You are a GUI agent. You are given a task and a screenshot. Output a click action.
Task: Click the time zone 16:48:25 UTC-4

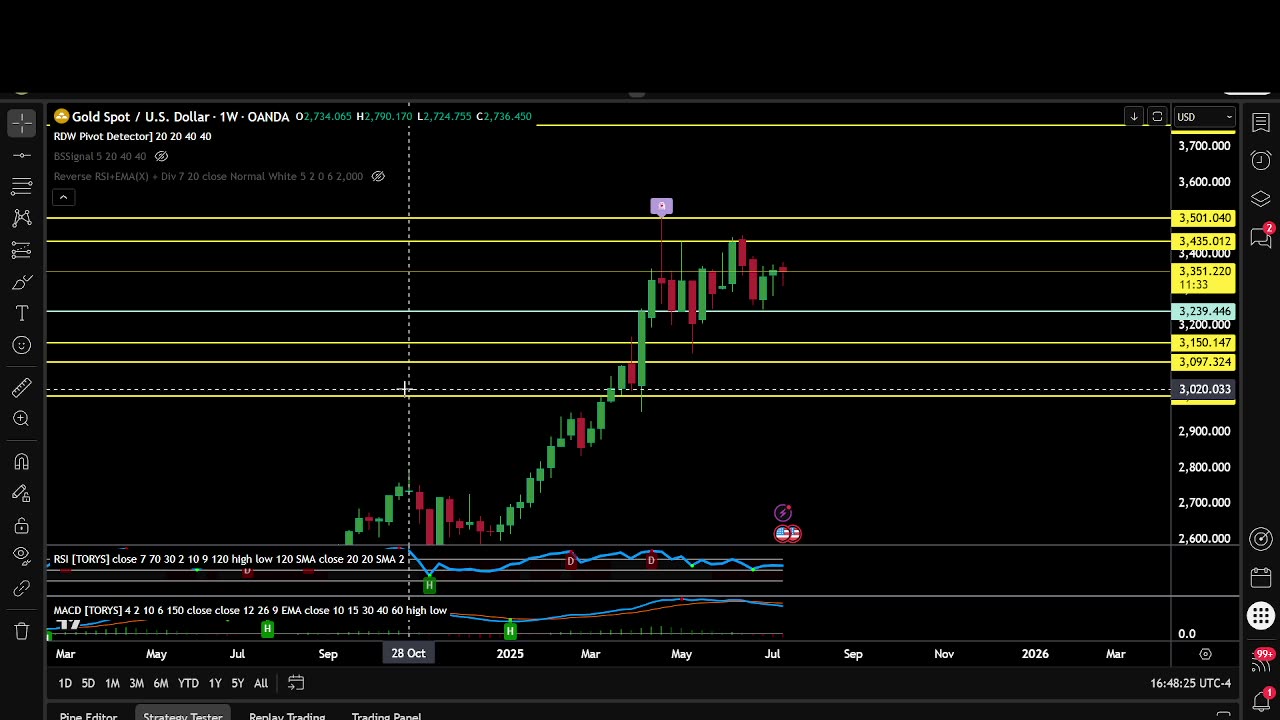coord(1190,684)
